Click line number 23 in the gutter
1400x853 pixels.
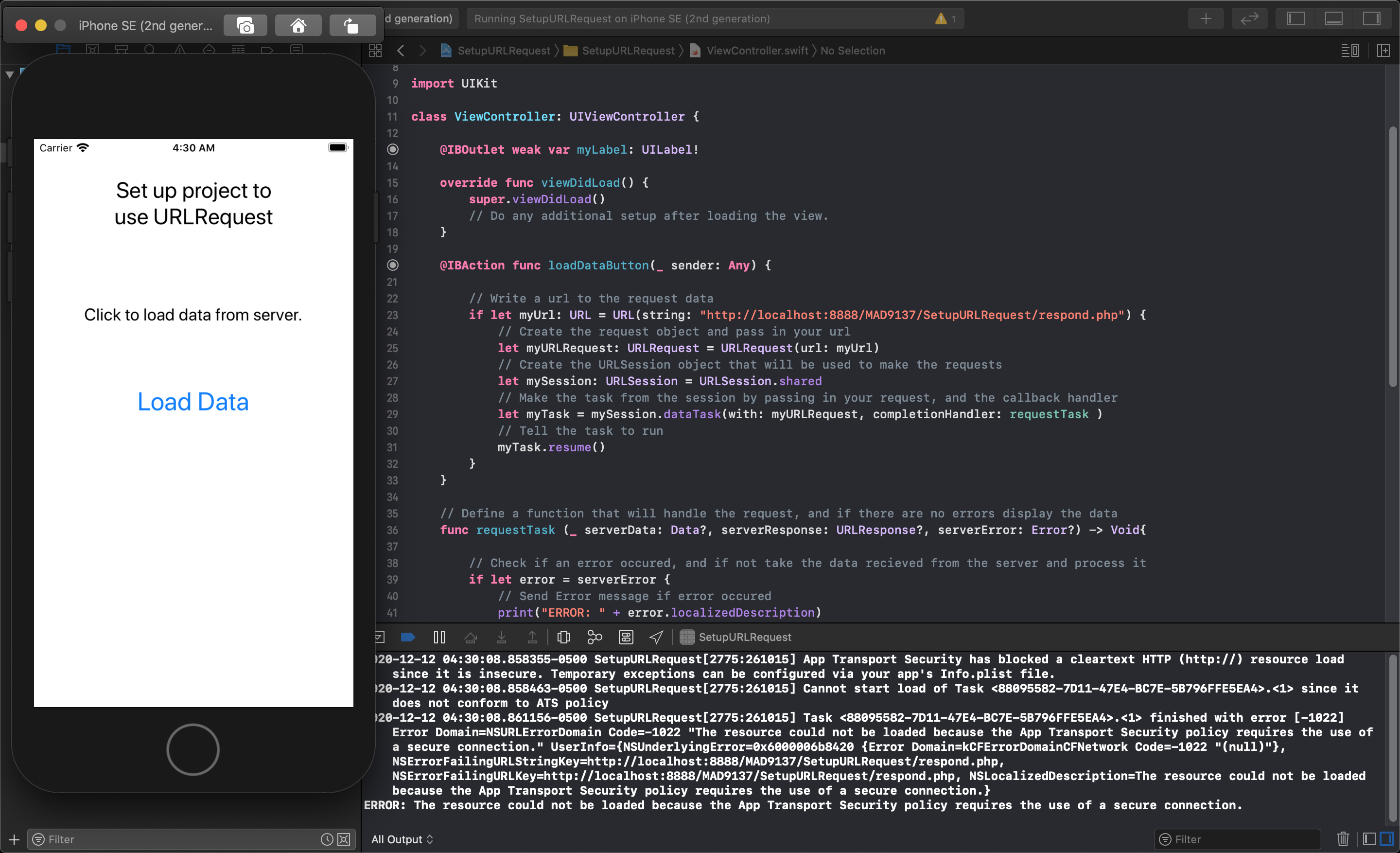click(392, 315)
